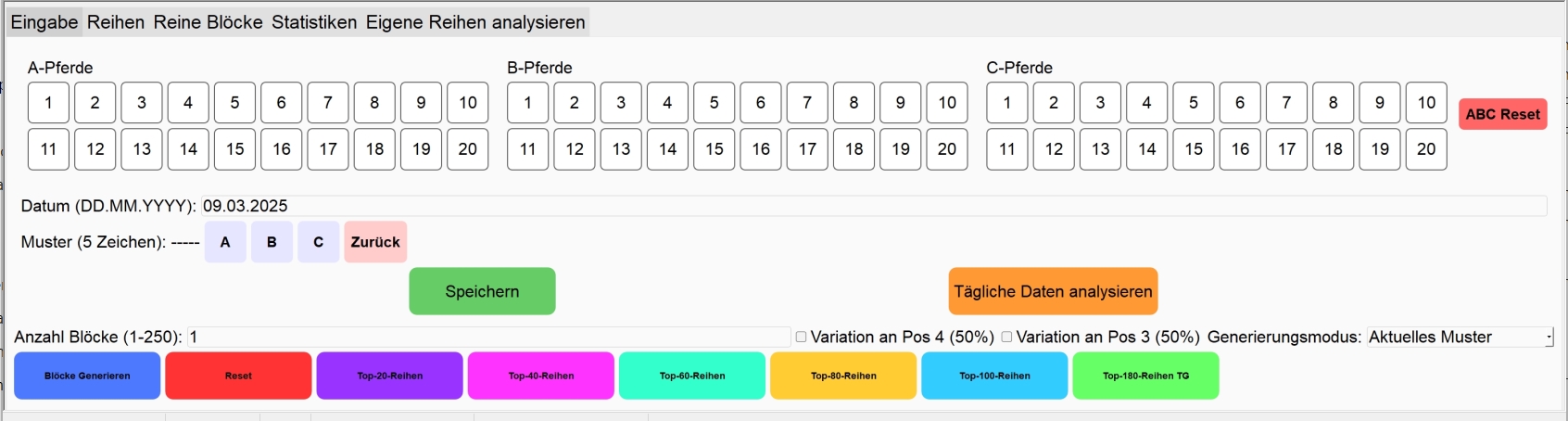Open the Reine Blöcke tab

coord(208,22)
